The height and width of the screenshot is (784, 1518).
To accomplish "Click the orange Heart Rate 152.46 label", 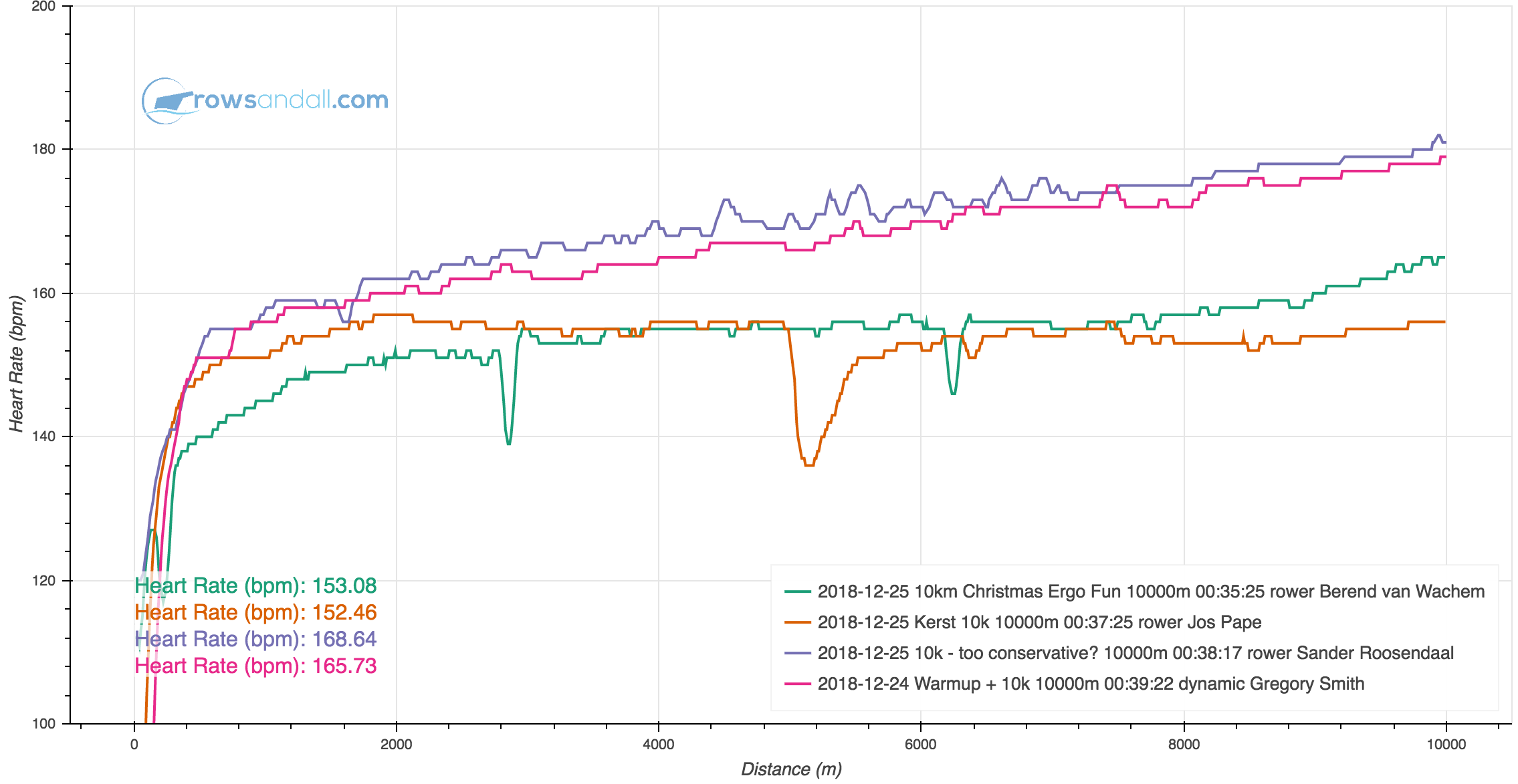I will click(x=255, y=612).
